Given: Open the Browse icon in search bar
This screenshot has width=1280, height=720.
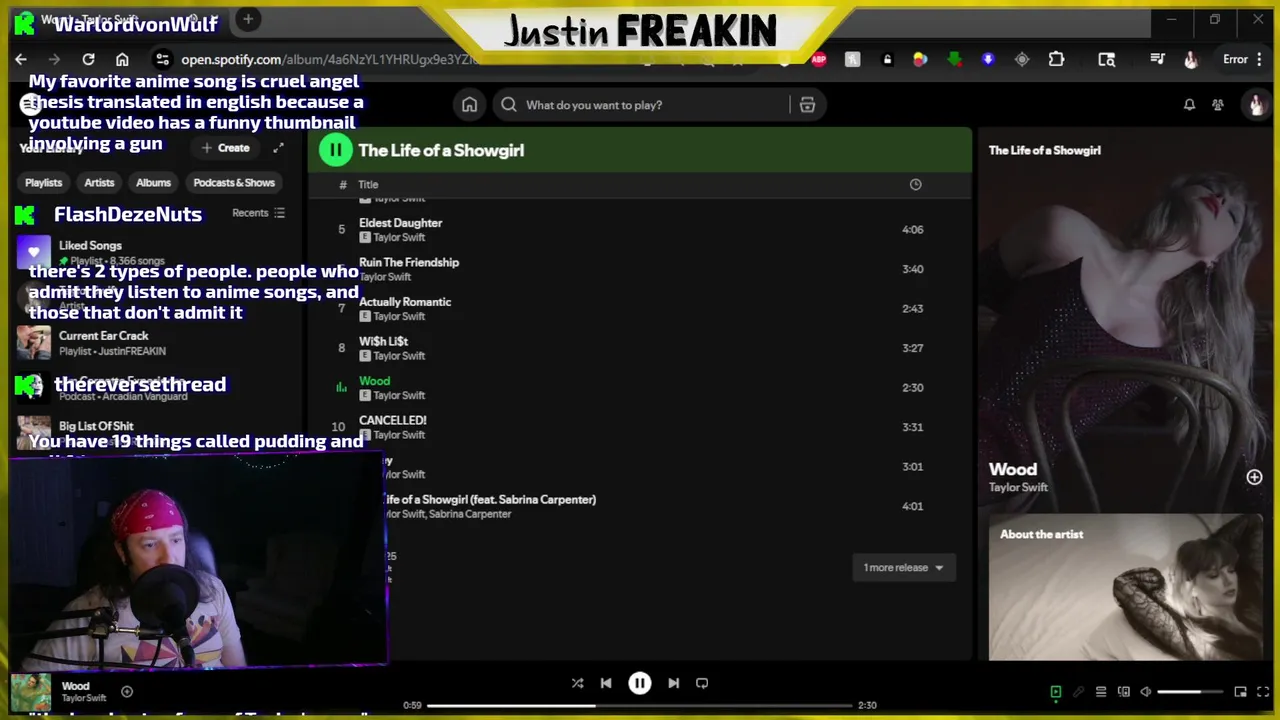Looking at the screenshot, I should click(807, 105).
